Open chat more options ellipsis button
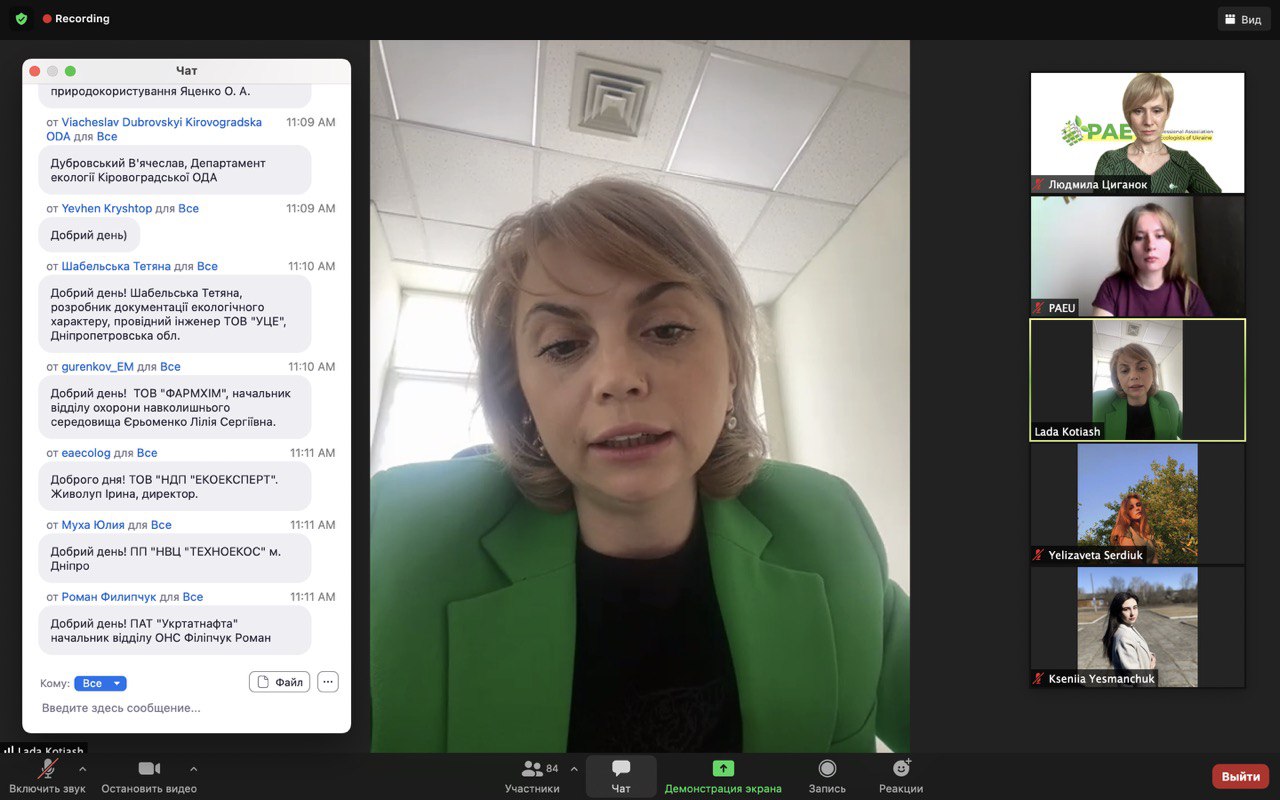Screen dimensions: 1280x800 pos(328,682)
